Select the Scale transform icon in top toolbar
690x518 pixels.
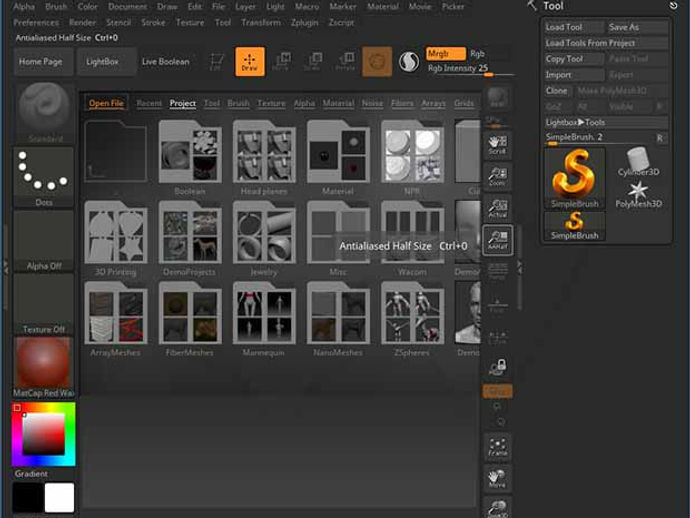click(314, 62)
